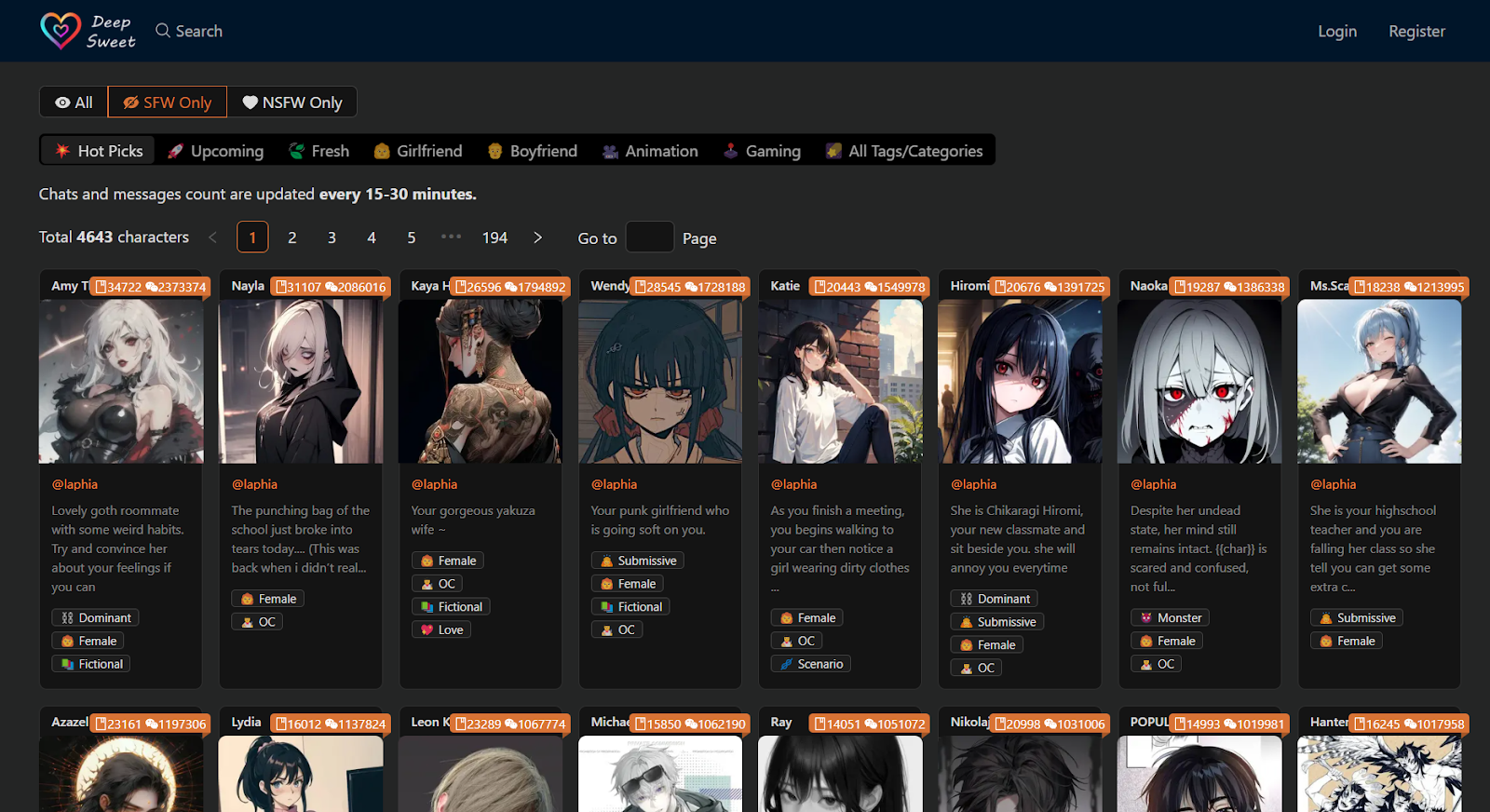This screenshot has width=1490, height=812.
Task: Open Ray character card title
Action: click(781, 722)
